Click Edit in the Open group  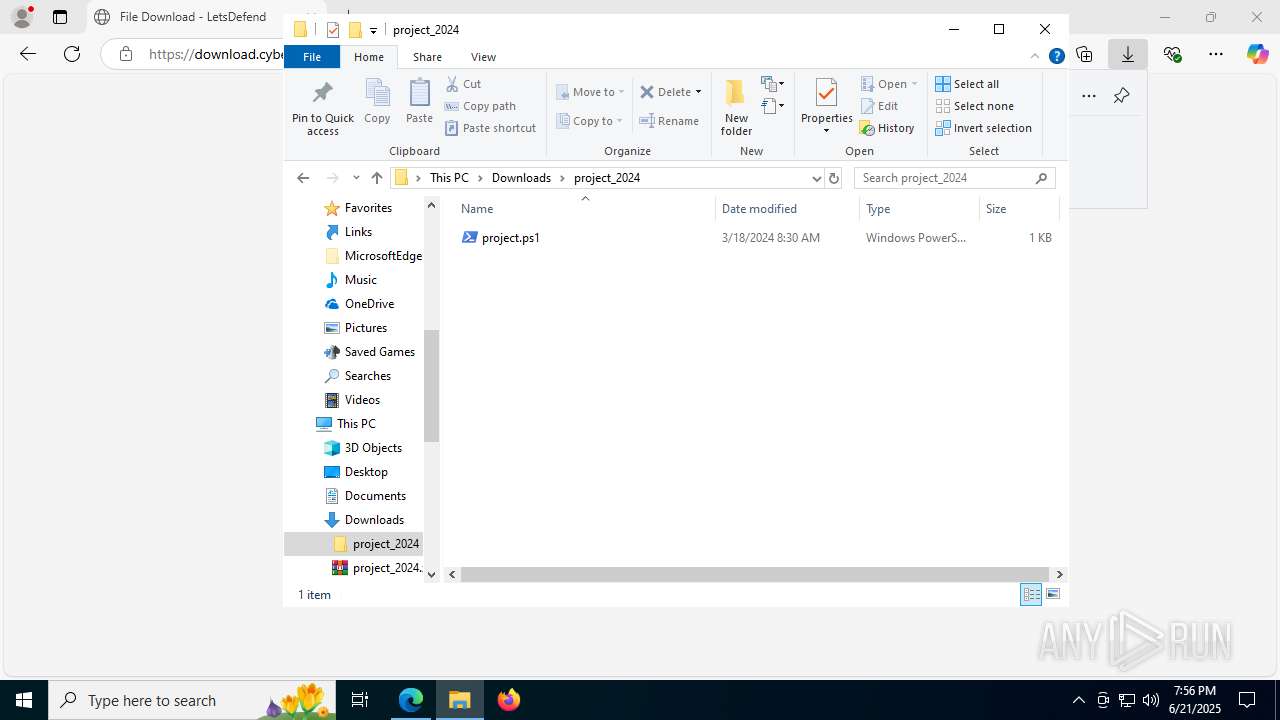click(x=878, y=106)
